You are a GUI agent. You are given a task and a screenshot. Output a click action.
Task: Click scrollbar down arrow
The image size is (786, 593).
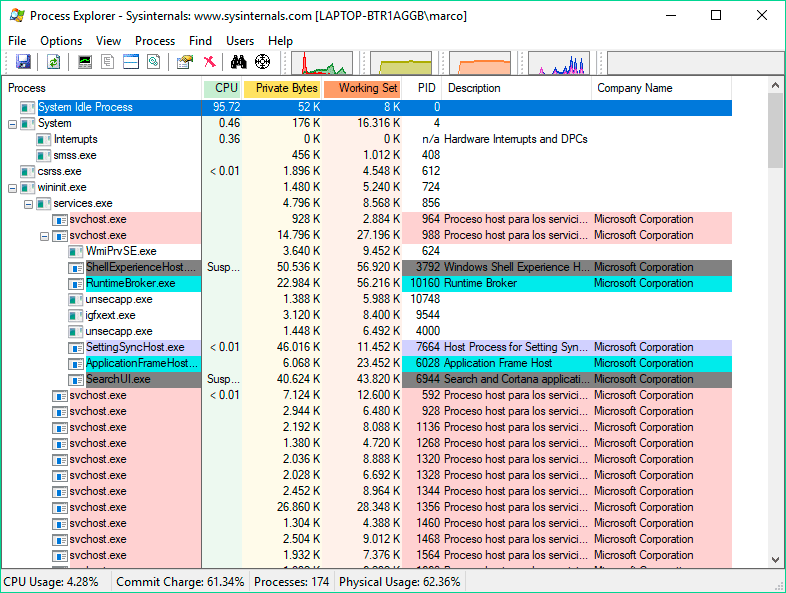775,559
